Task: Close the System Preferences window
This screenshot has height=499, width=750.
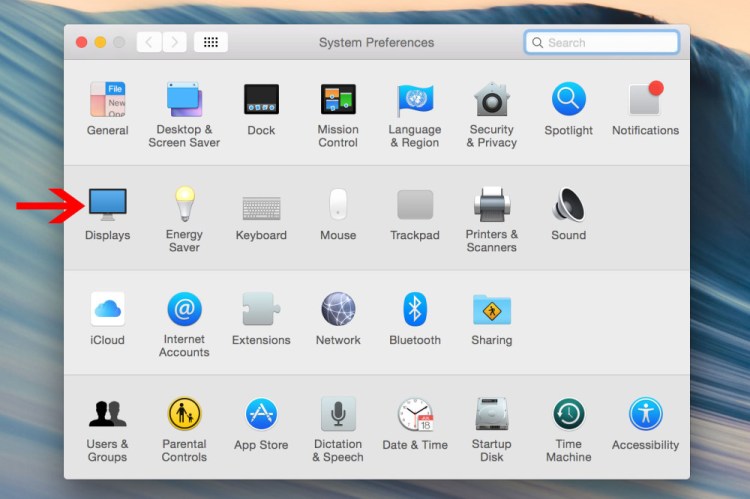Action: [x=82, y=42]
